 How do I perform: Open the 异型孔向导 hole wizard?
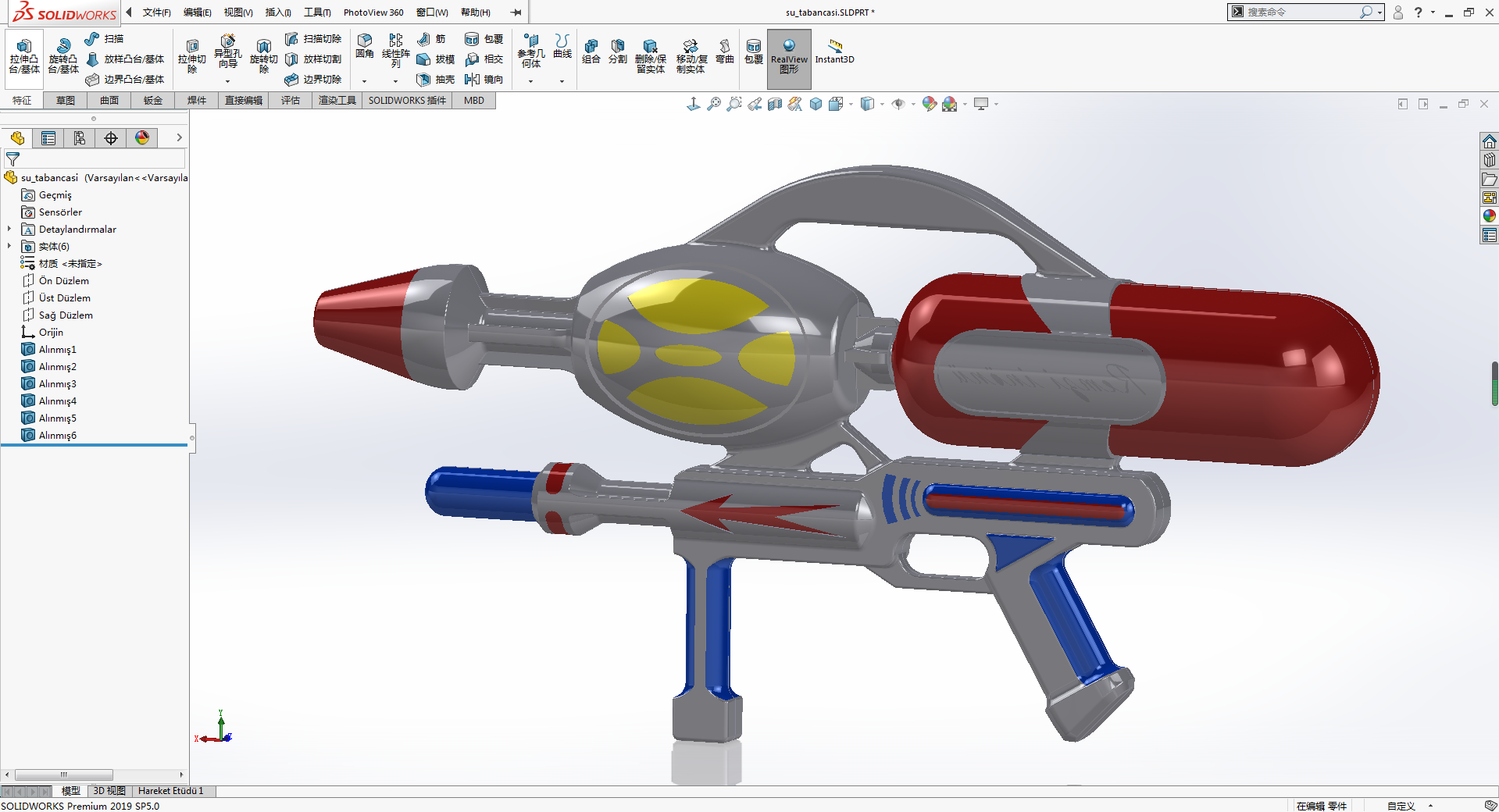point(227,52)
